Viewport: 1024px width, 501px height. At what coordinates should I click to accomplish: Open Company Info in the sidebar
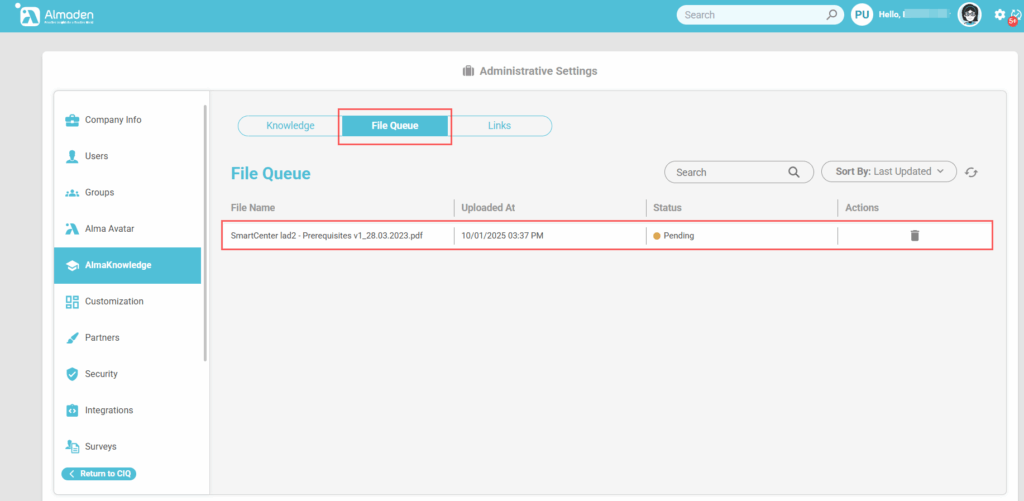[x=112, y=120]
